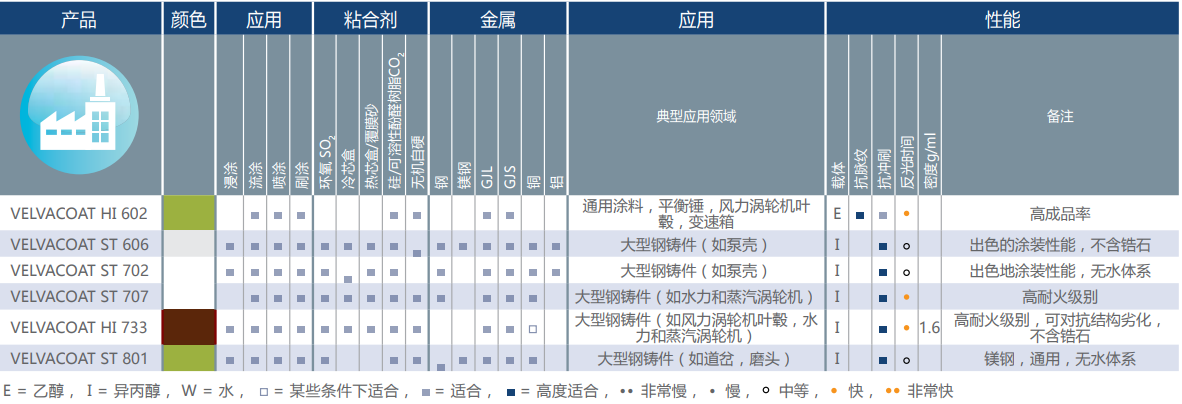Click the legend entry E = 乙醇

[35, 392]
